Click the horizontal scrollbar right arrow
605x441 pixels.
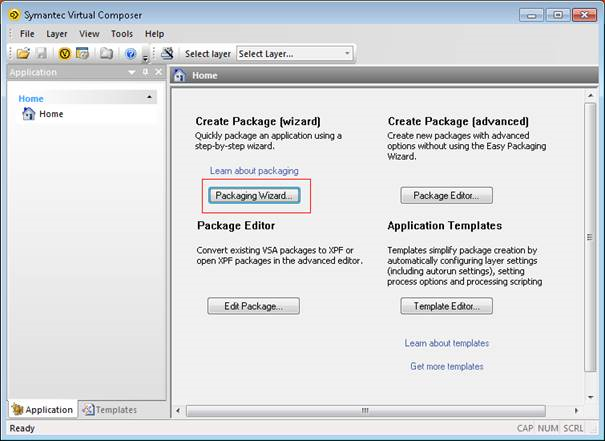point(576,411)
